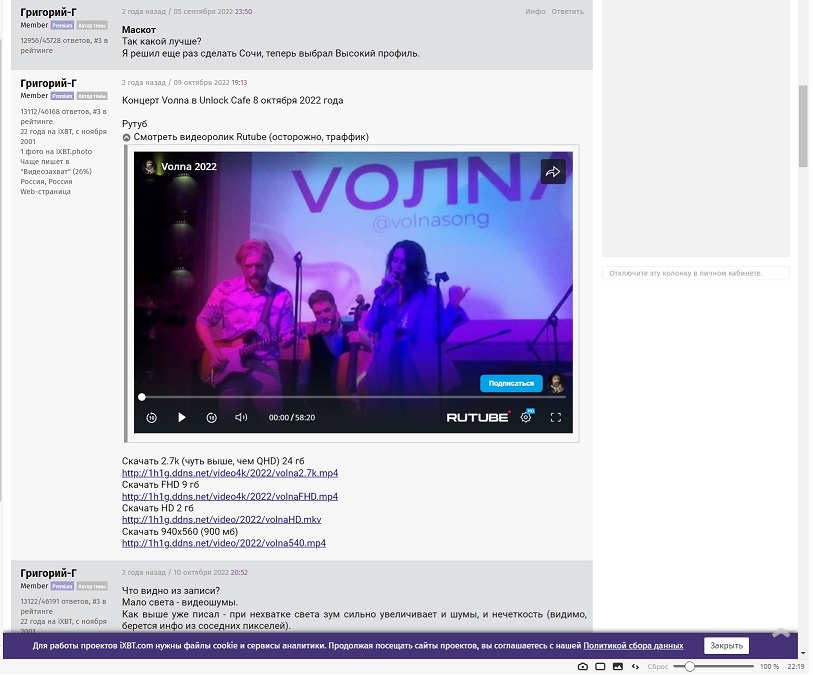This screenshot has height=675, width=813.
Task: Subscribe via the Подписаться button
Action: [x=511, y=384]
